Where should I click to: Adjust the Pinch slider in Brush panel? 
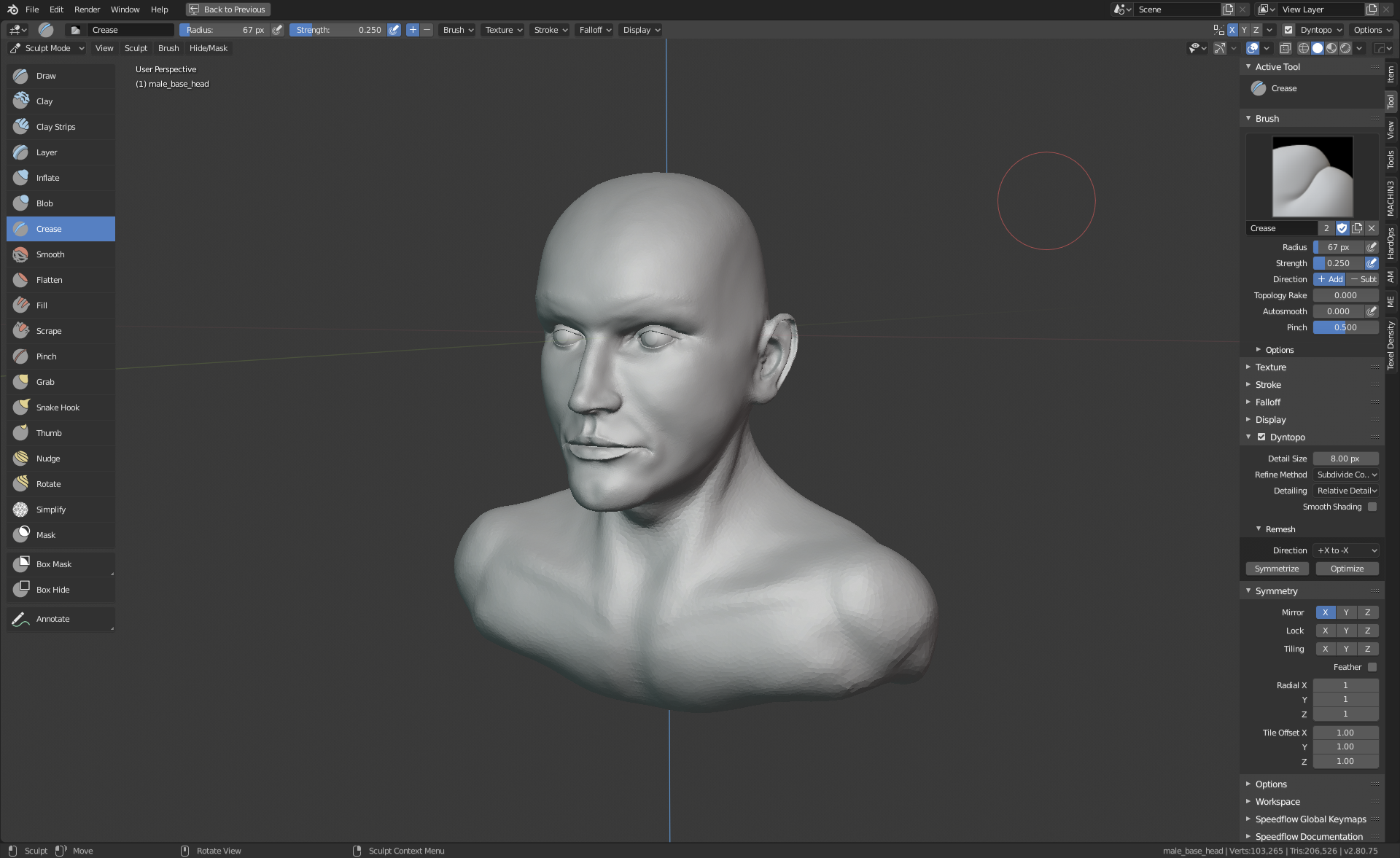point(1345,327)
